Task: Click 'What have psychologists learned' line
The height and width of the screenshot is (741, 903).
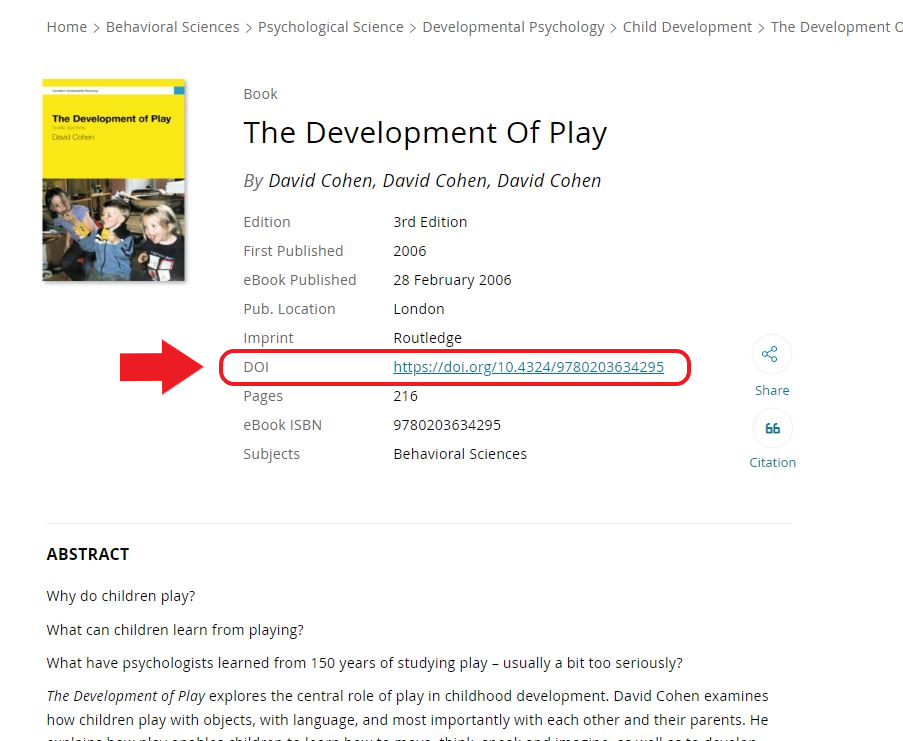Action: [365, 663]
